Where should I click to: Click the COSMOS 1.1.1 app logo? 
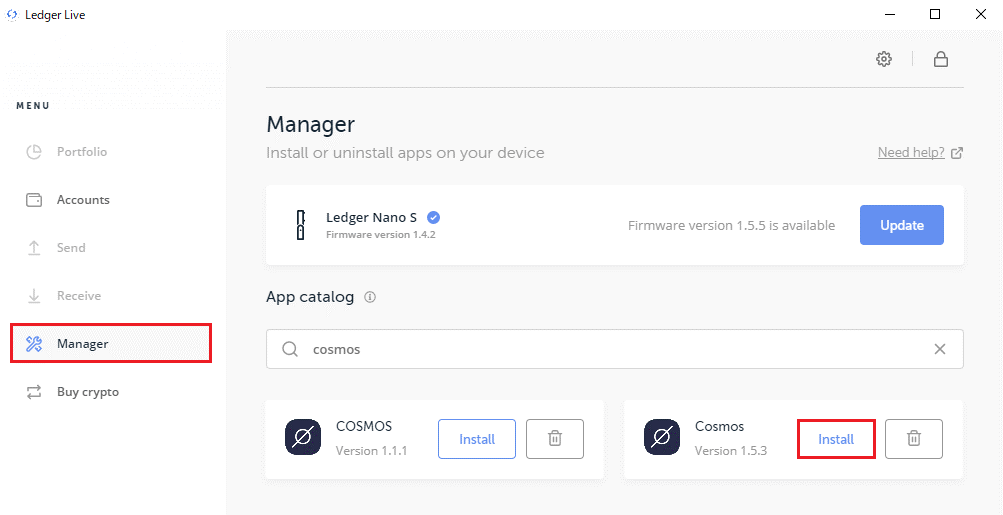(x=302, y=438)
